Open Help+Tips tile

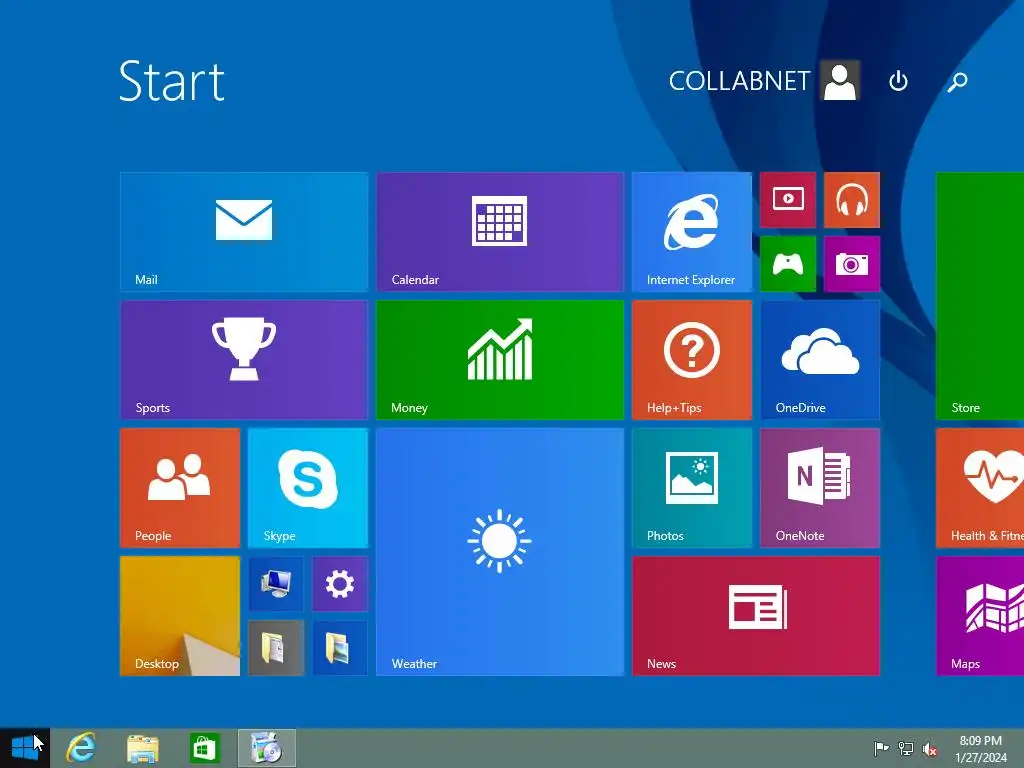(692, 359)
